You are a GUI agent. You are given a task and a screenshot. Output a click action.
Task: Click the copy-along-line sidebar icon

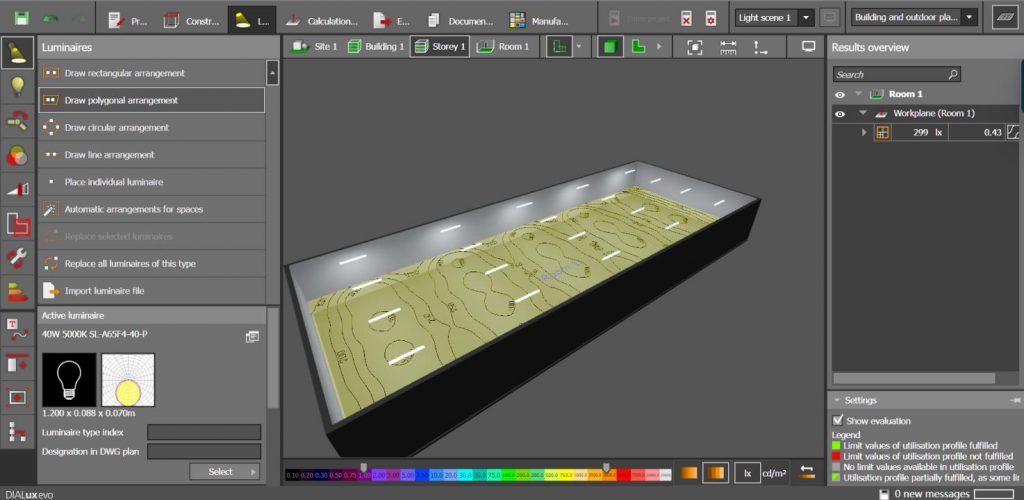[x=18, y=431]
